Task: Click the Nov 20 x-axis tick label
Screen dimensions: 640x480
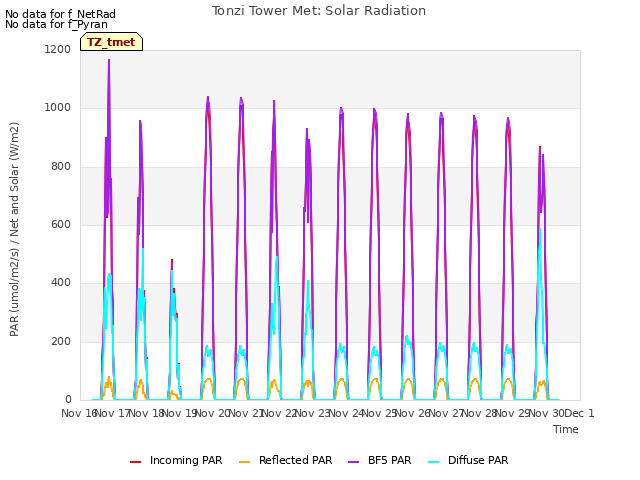Action: pos(213,413)
